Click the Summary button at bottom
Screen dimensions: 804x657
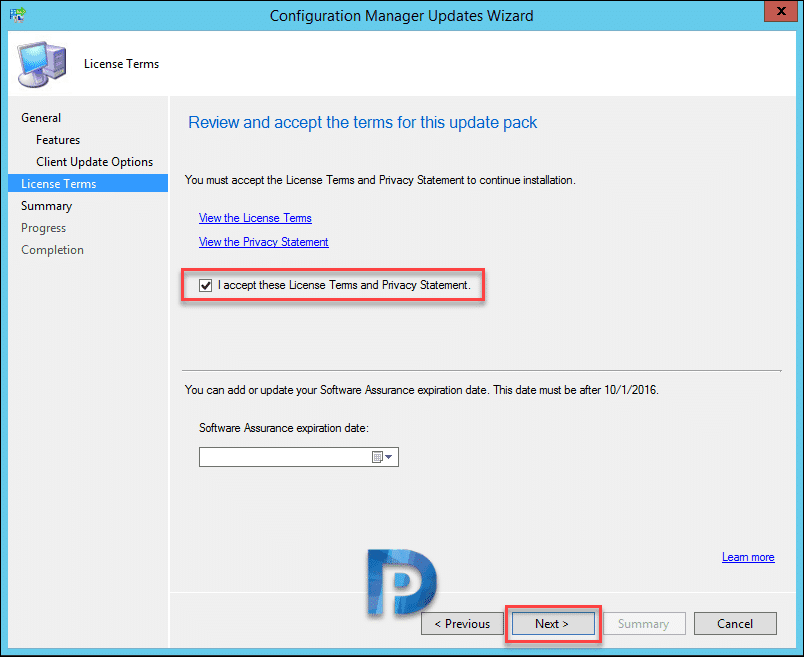(644, 624)
